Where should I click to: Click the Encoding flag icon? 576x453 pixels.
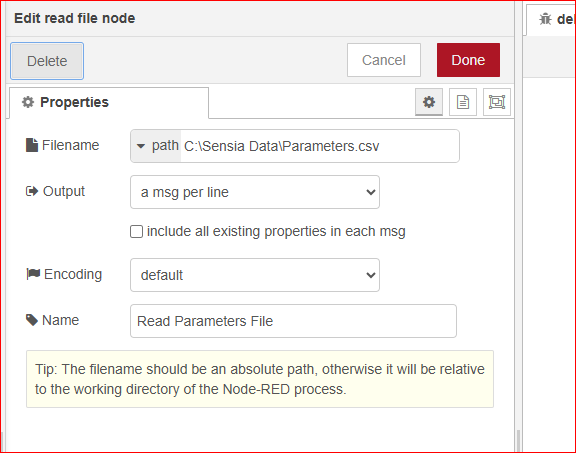pyautogui.click(x=33, y=274)
